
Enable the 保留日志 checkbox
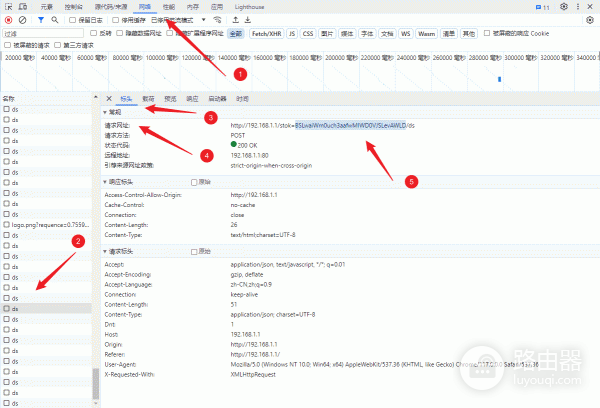pos(72,20)
